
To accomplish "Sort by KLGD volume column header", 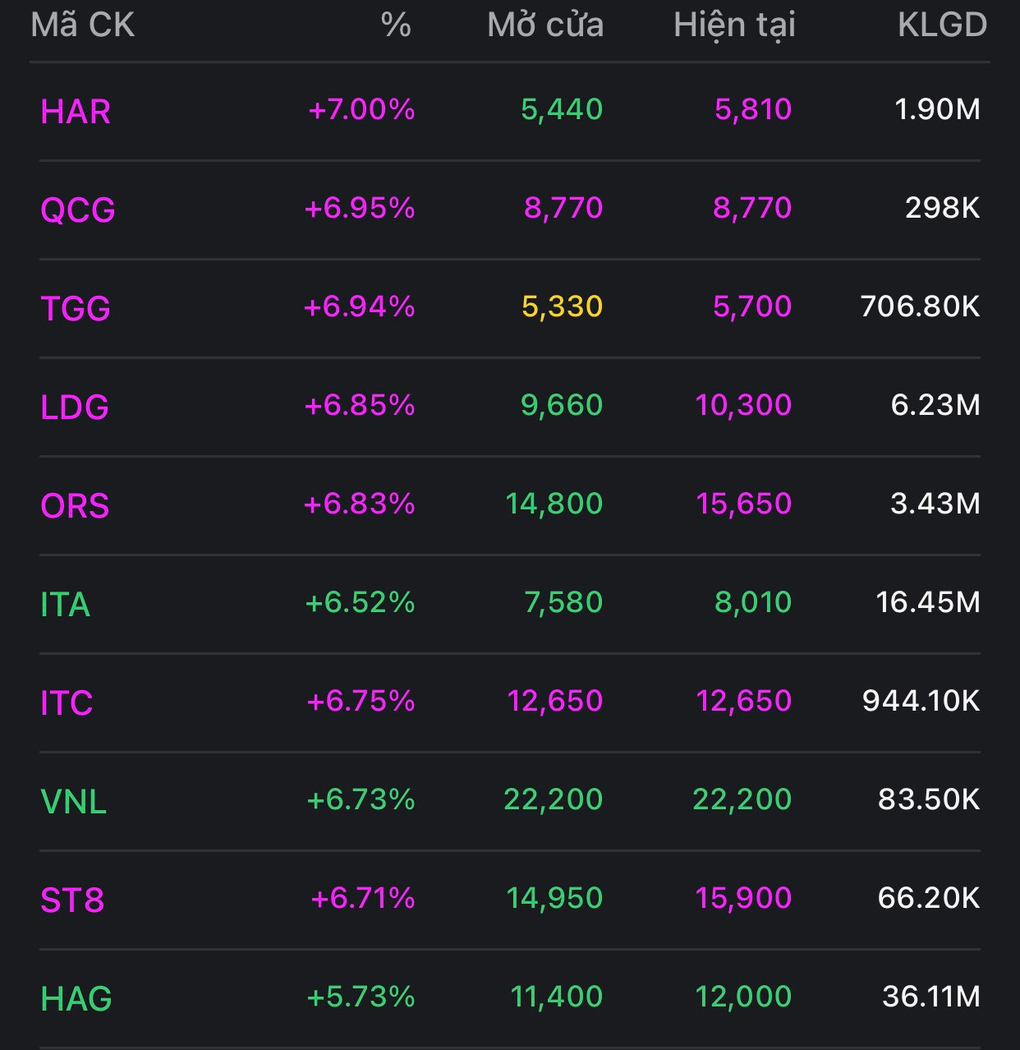I will click(941, 25).
